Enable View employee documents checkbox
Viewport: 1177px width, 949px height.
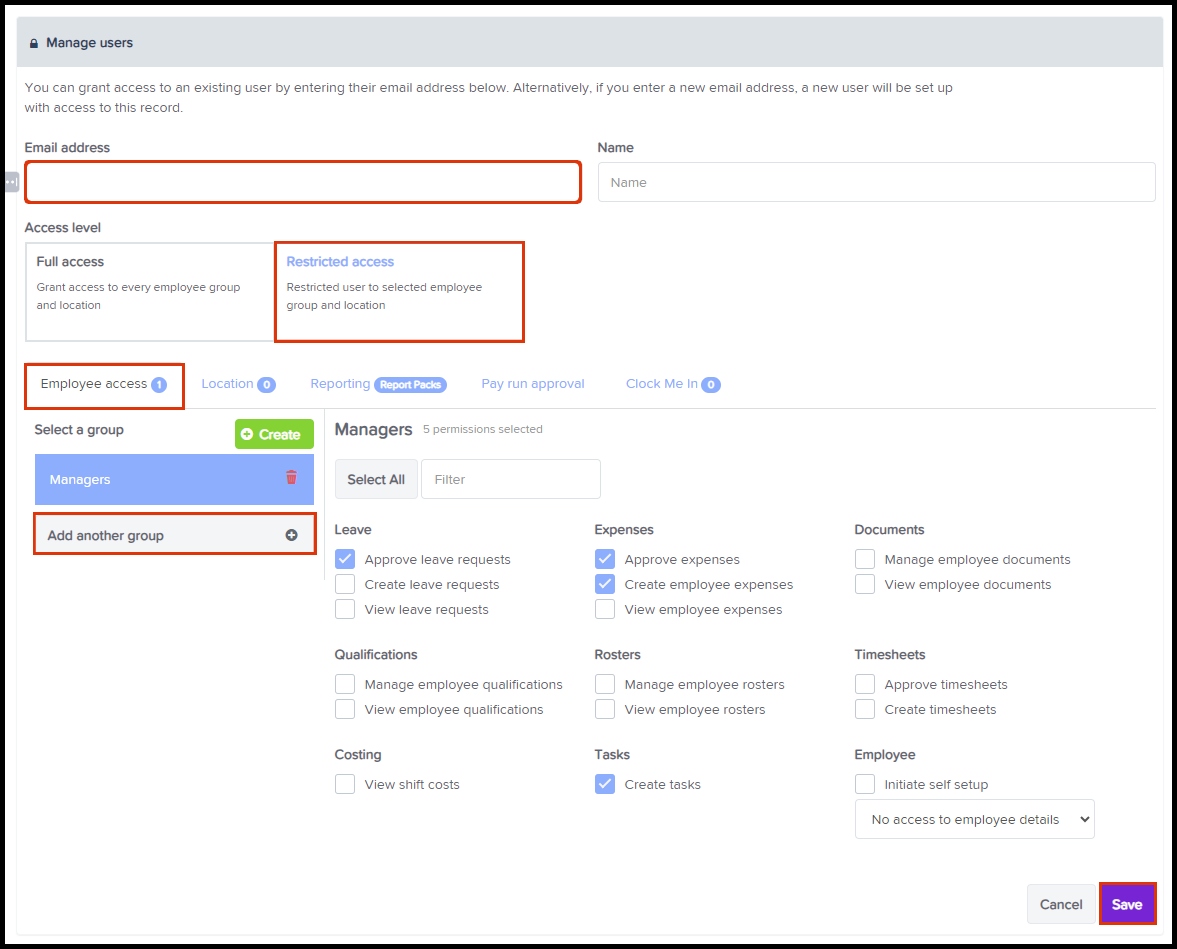[865, 584]
